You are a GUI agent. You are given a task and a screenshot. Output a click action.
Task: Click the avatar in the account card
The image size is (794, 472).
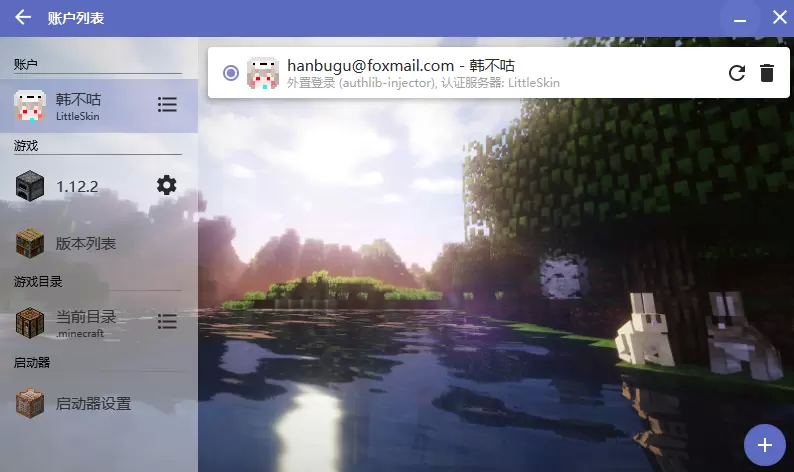[263, 73]
